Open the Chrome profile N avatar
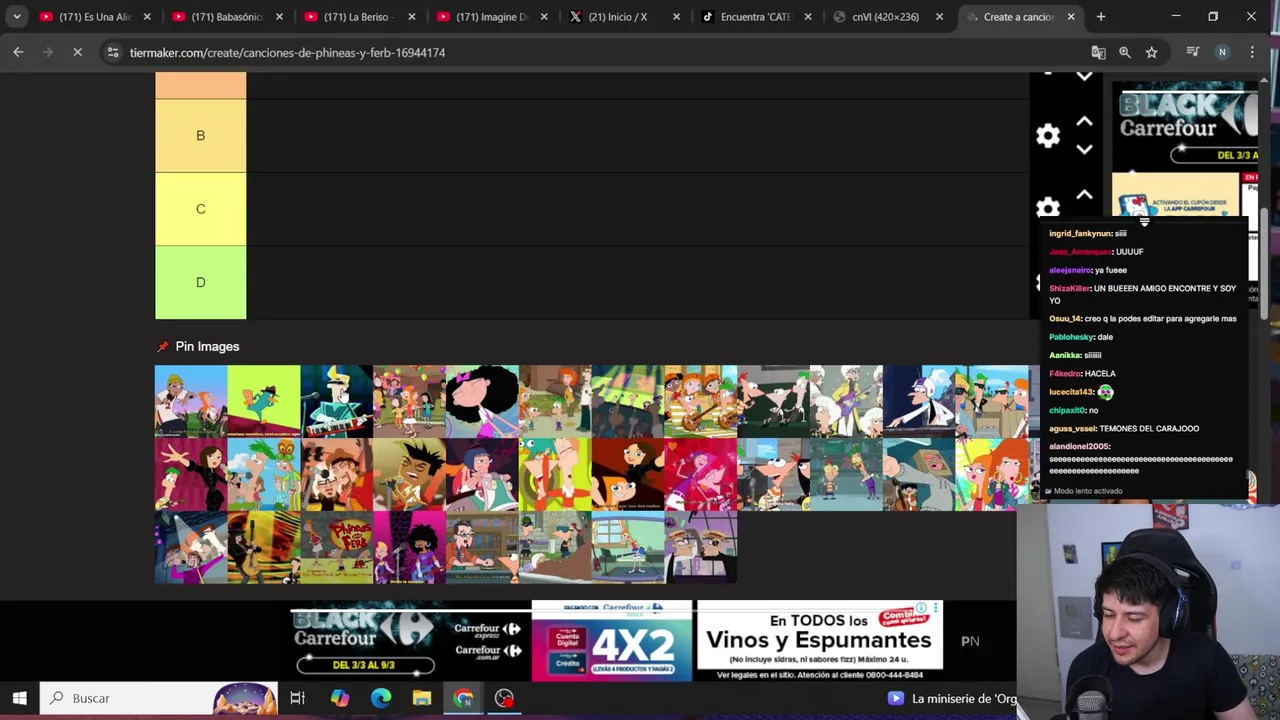The height and width of the screenshot is (720, 1280). [x=1222, y=52]
